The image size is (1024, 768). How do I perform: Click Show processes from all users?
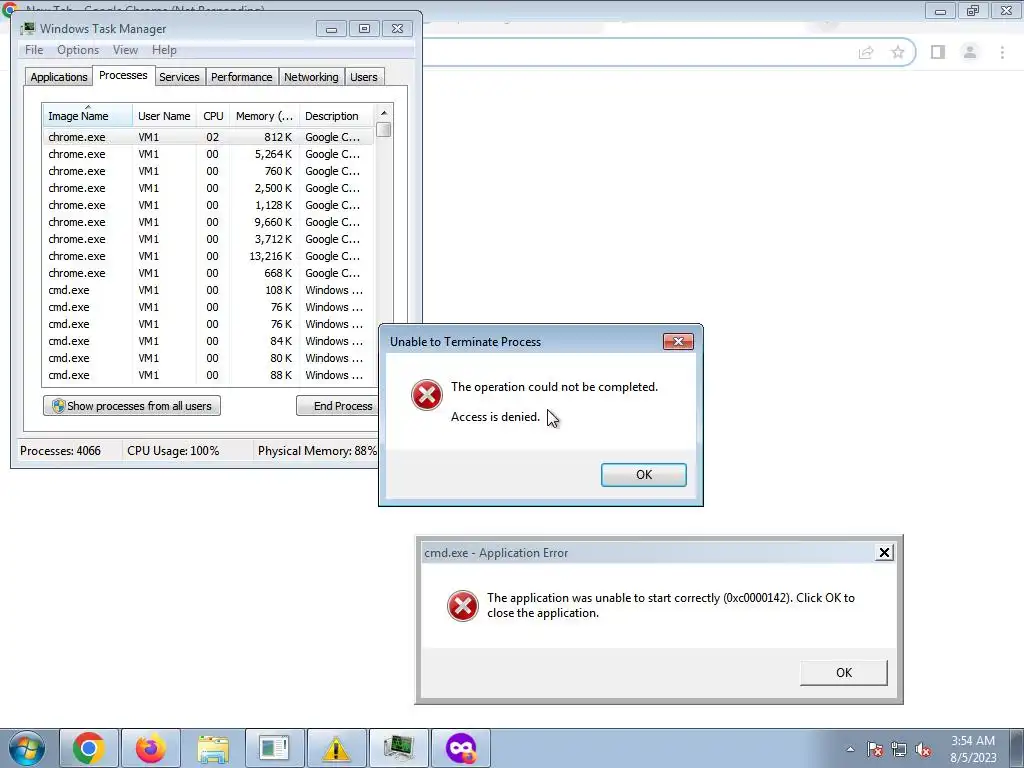(x=132, y=406)
